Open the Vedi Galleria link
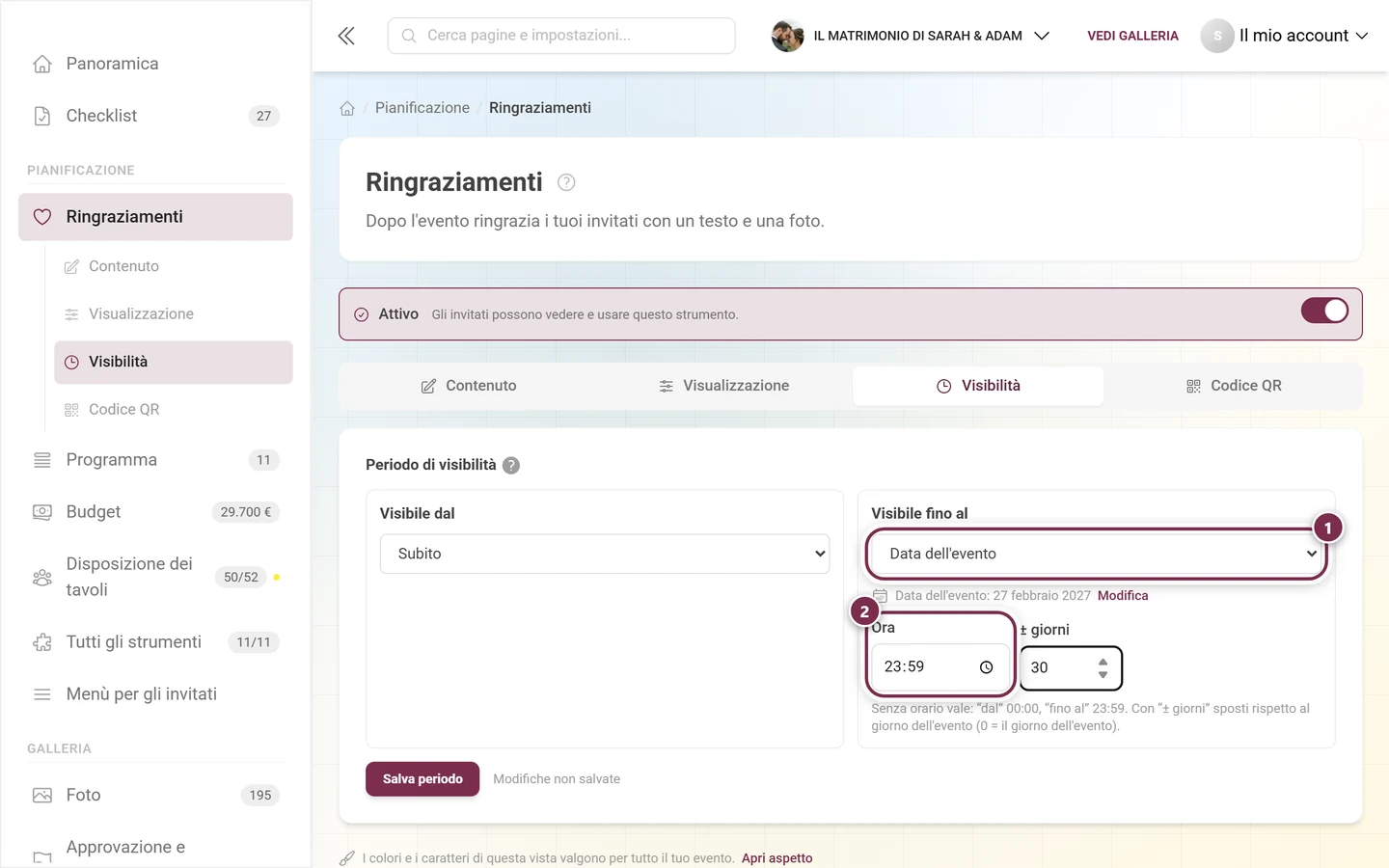 pyautogui.click(x=1132, y=36)
